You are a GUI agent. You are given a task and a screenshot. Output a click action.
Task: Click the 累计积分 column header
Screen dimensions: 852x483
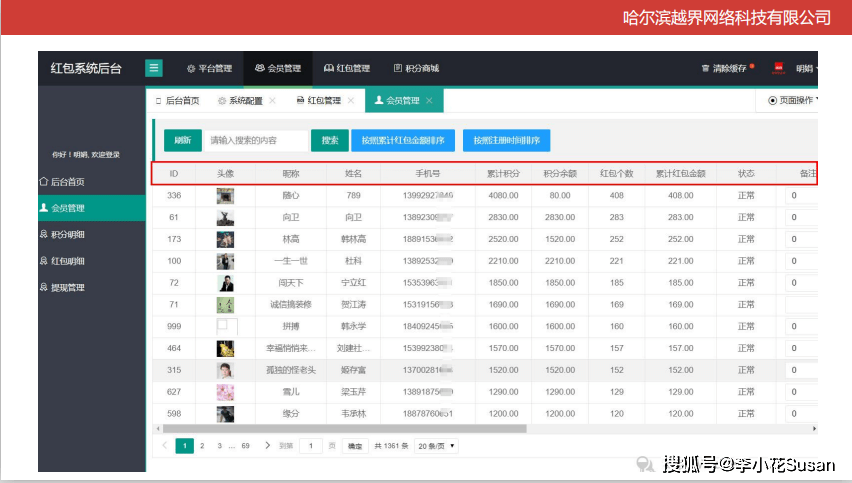503,173
